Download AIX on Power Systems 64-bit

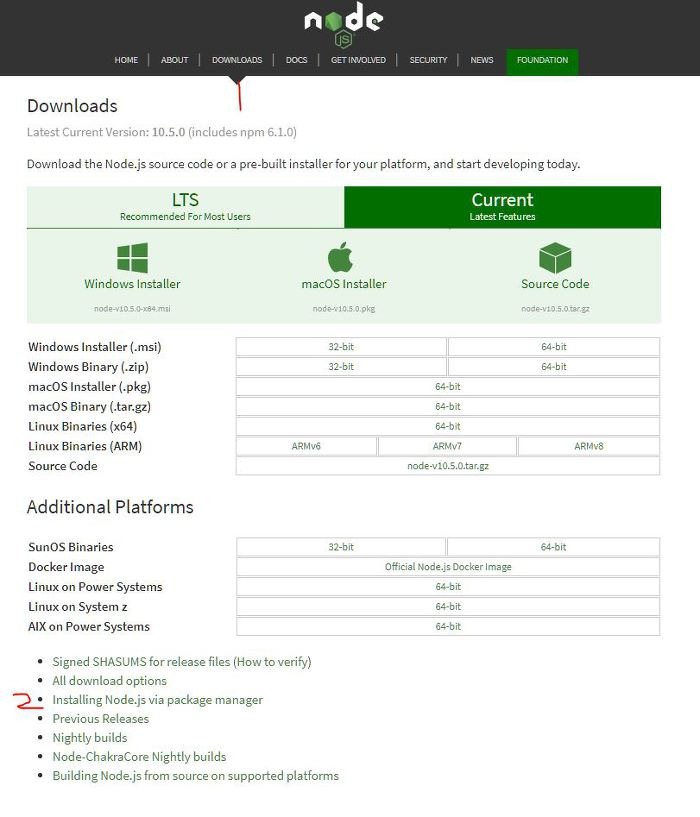click(448, 626)
